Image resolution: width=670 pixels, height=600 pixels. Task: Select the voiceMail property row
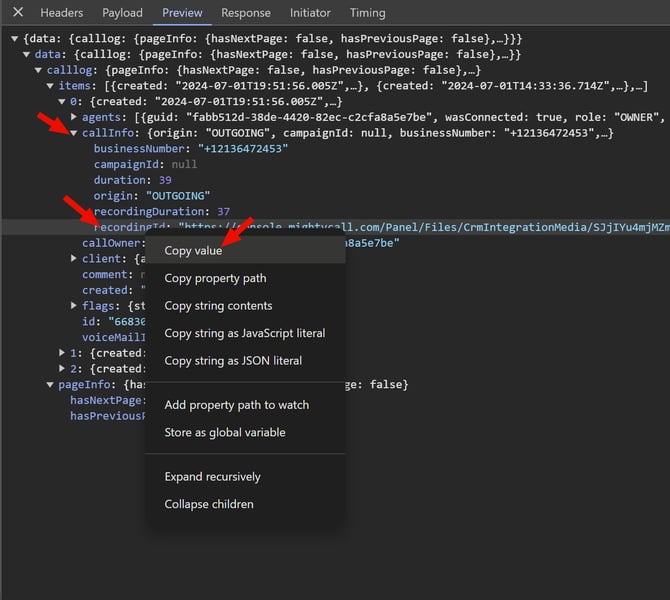coord(113,337)
